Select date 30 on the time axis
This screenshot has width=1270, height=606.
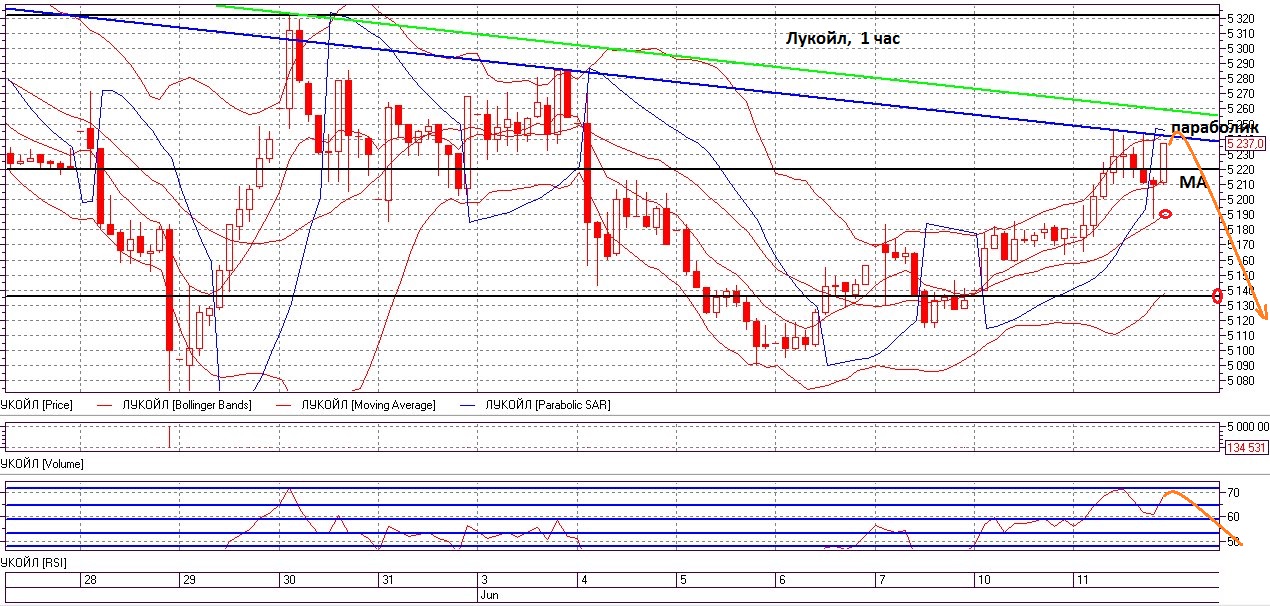coord(289,580)
